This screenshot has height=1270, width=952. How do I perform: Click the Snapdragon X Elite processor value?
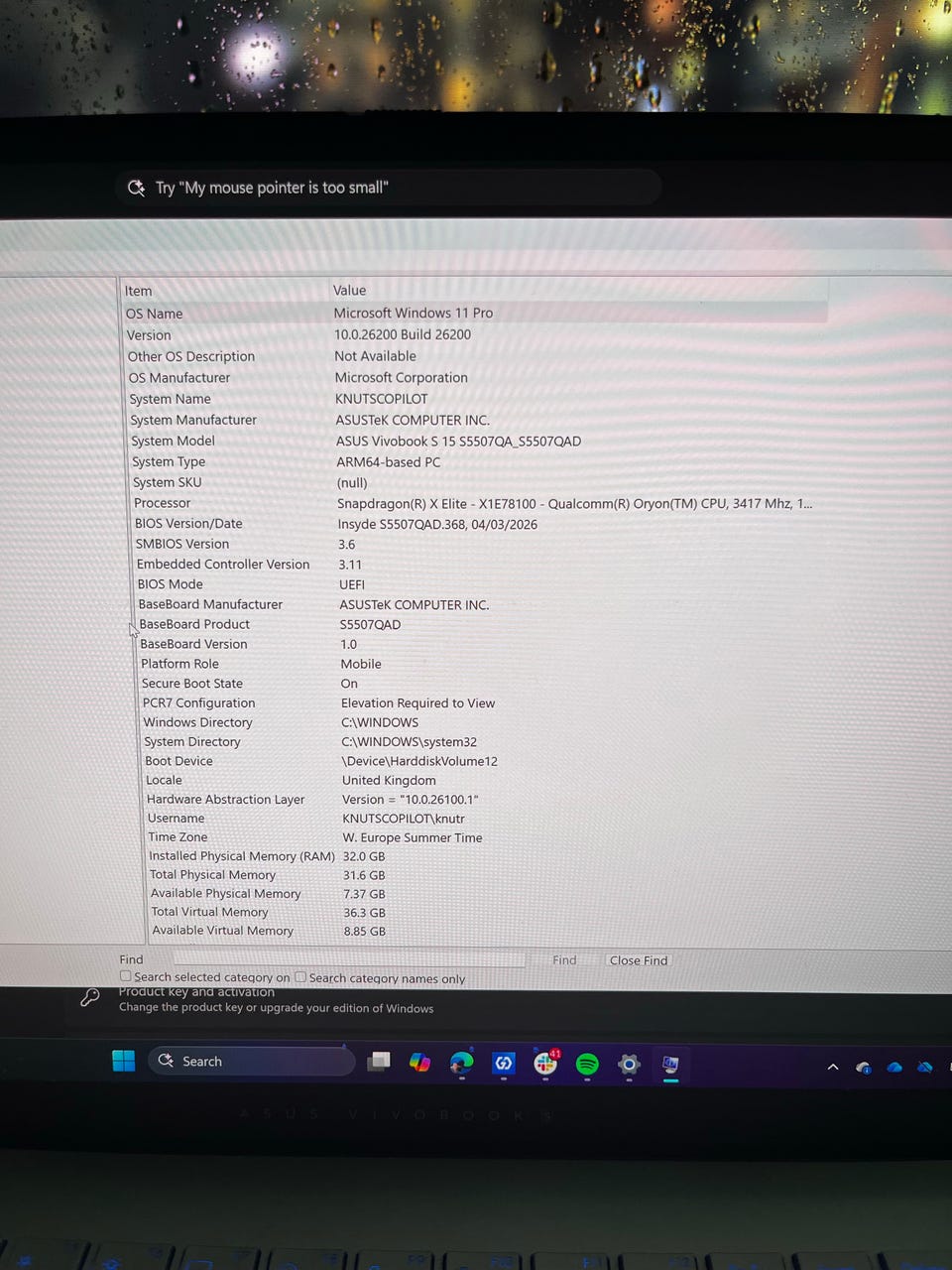pyautogui.click(x=574, y=503)
